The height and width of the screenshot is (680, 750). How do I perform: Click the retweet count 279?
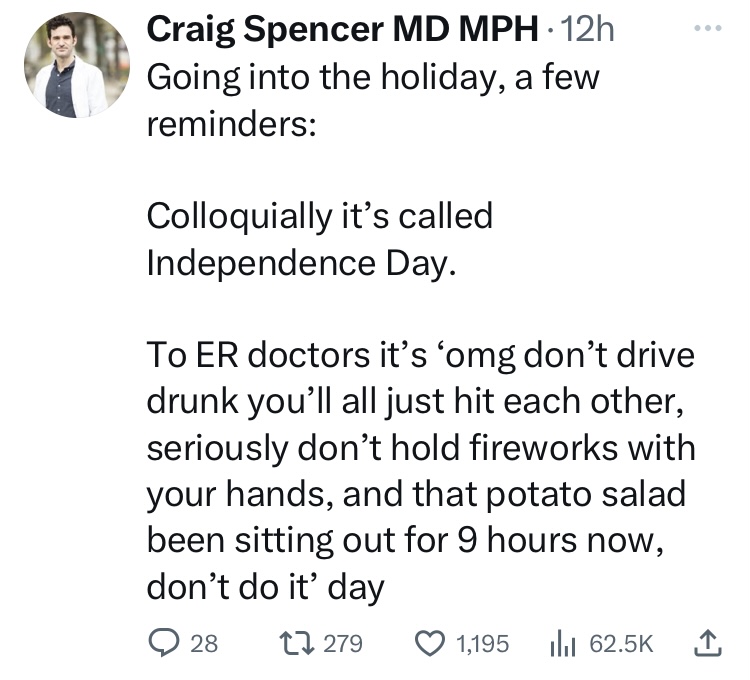point(343,643)
